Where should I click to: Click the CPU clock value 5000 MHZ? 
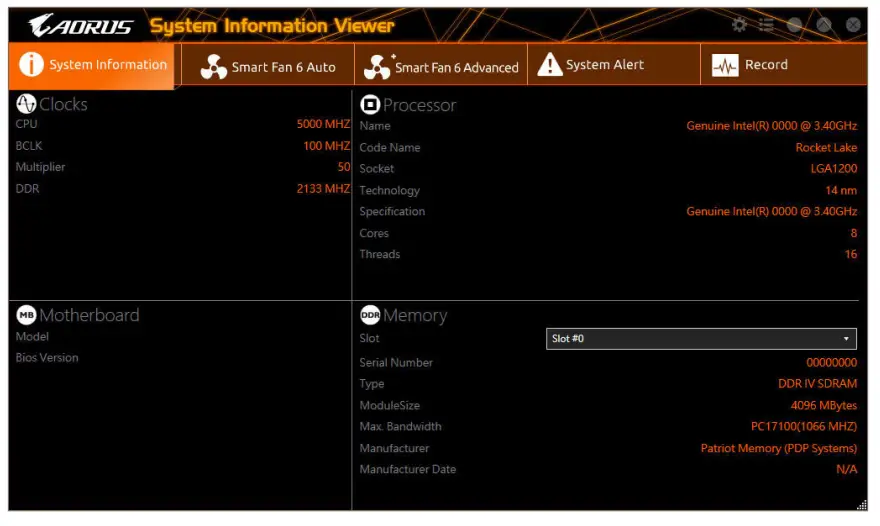[323, 124]
